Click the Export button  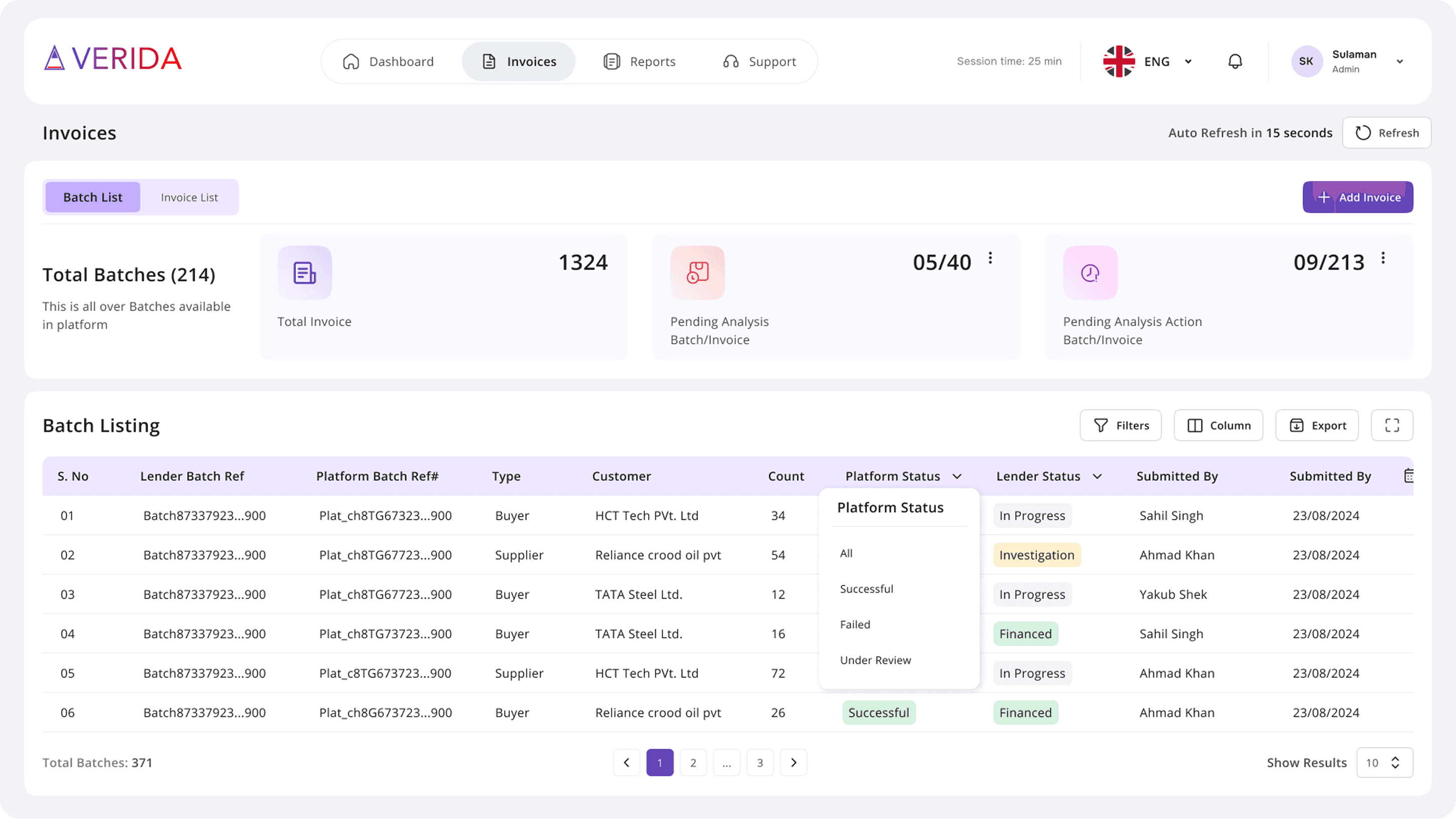click(x=1316, y=426)
